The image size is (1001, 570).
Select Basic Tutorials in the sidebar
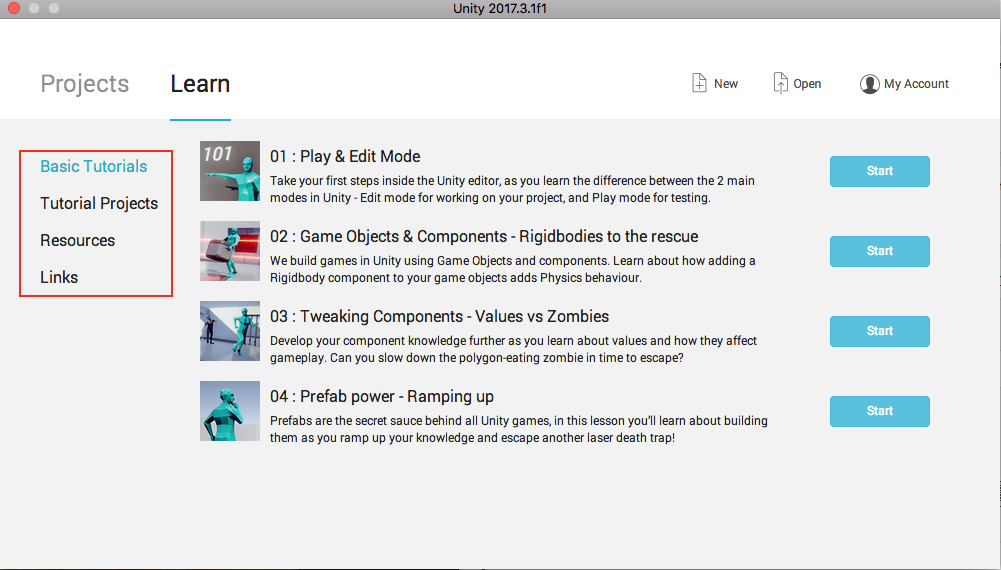(x=93, y=166)
